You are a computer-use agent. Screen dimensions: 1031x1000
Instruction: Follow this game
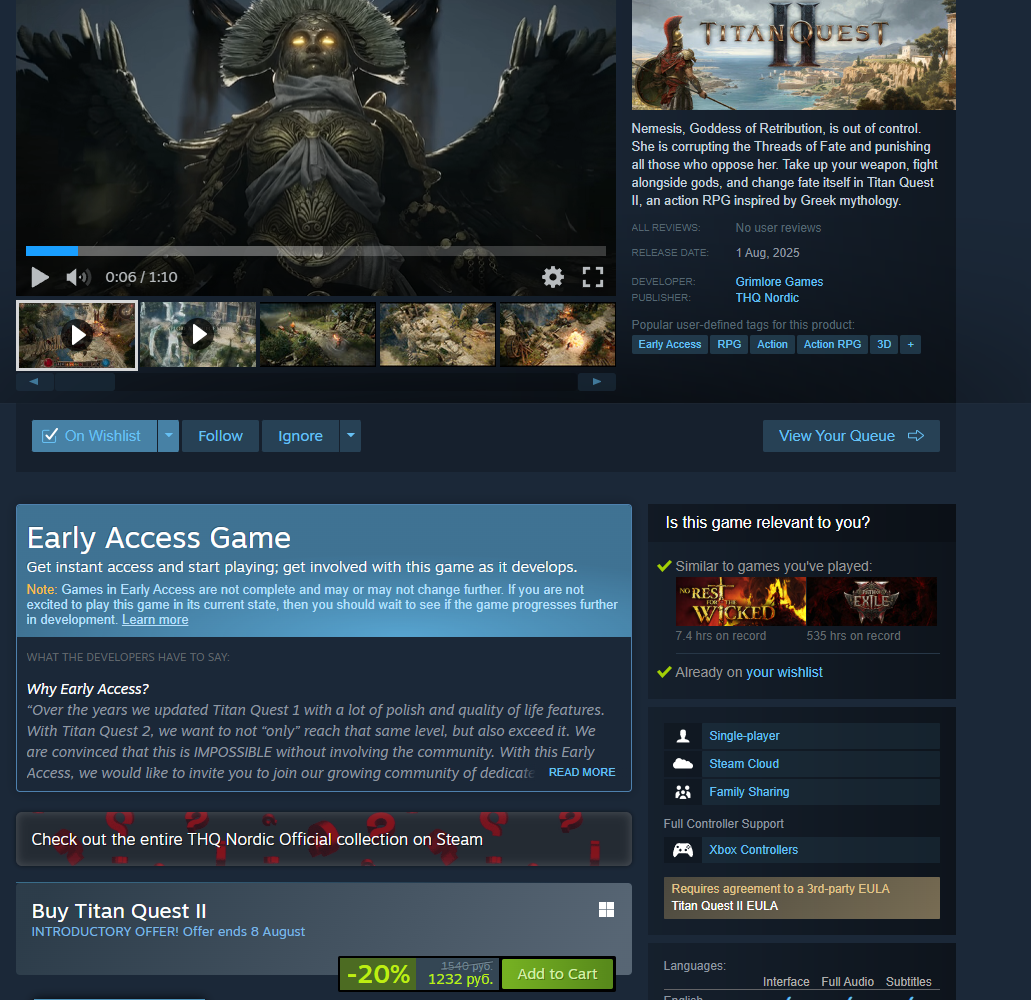click(x=220, y=436)
